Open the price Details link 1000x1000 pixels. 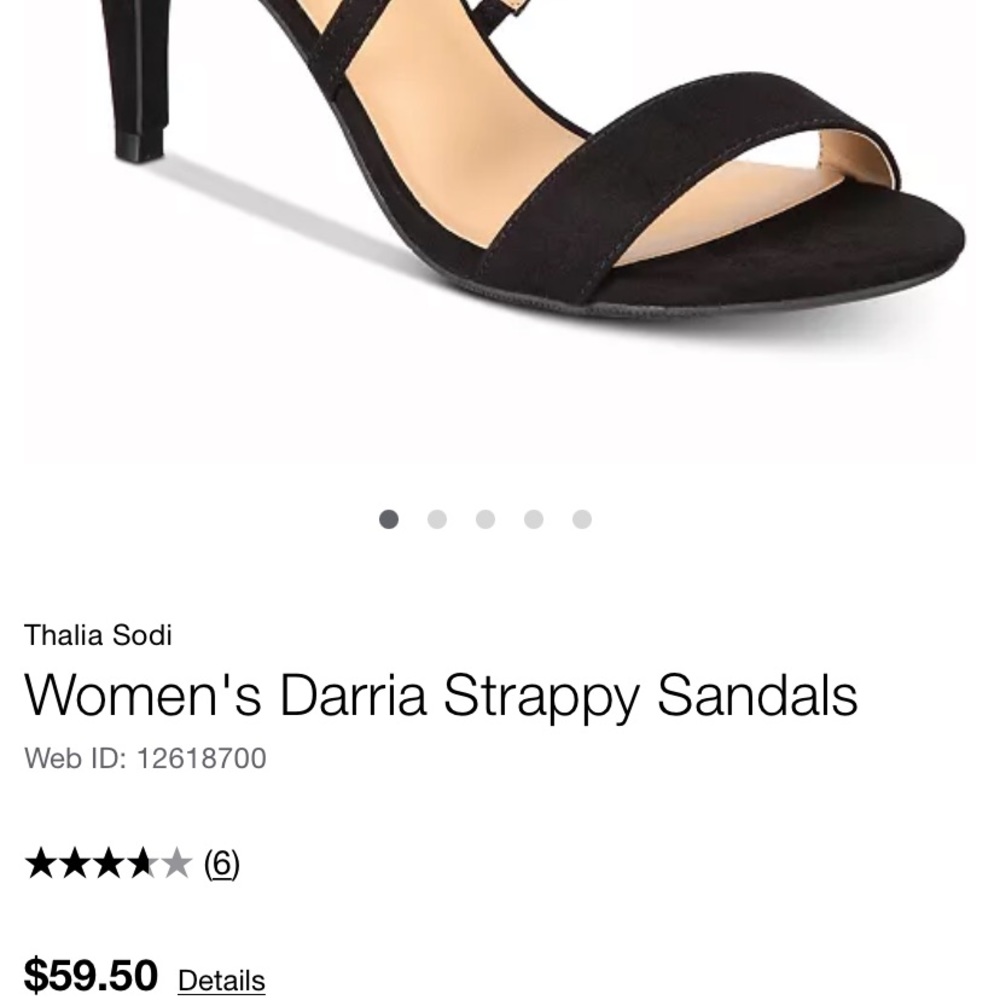point(222,981)
